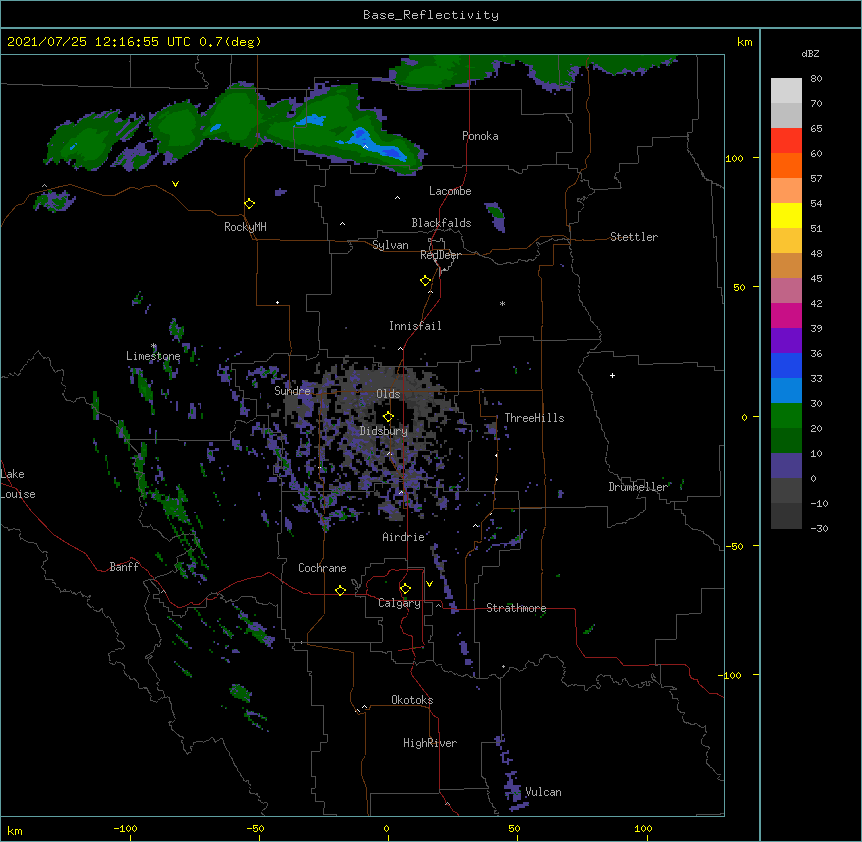The width and height of the screenshot is (862, 842).
Task: Click the Sylvan label
Action: (x=390, y=245)
